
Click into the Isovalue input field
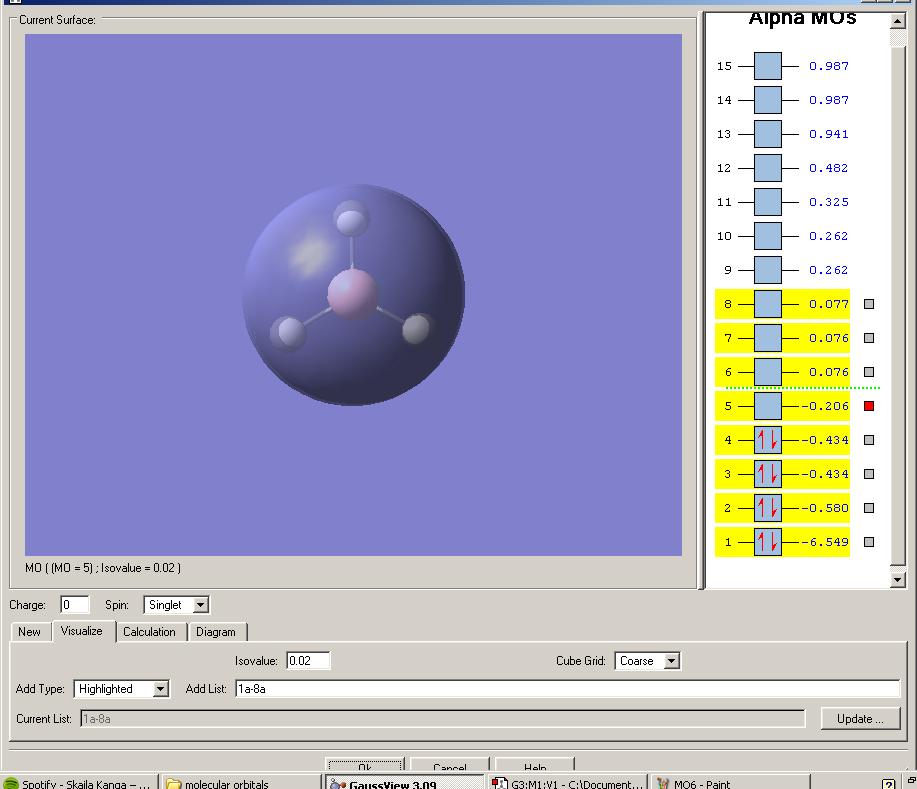click(x=308, y=661)
